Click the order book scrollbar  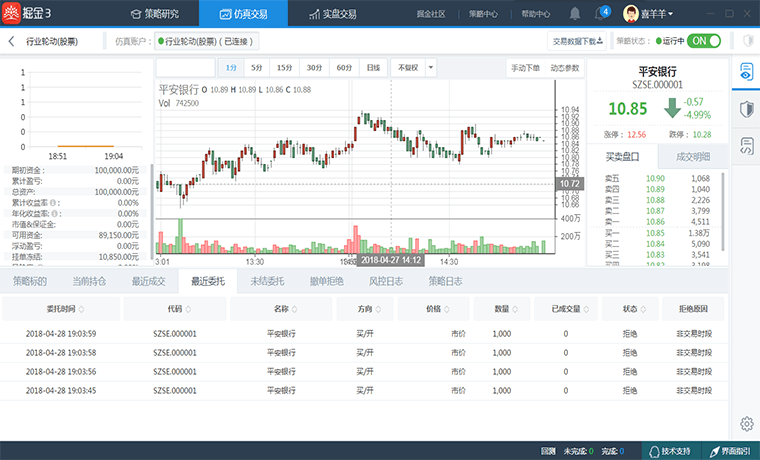click(x=723, y=211)
